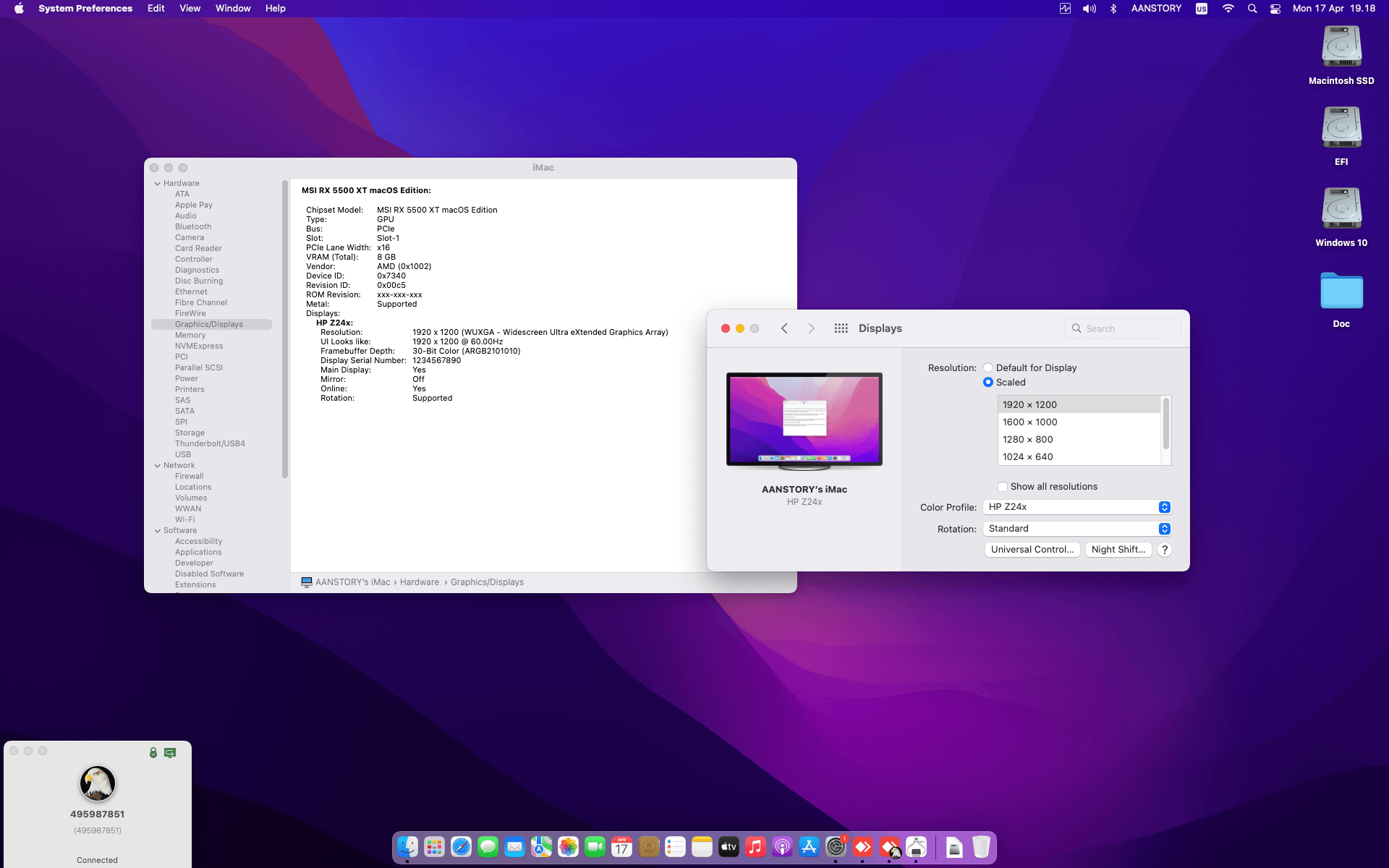The width and height of the screenshot is (1389, 868).
Task: Open Night Shift settings button
Action: click(1118, 550)
